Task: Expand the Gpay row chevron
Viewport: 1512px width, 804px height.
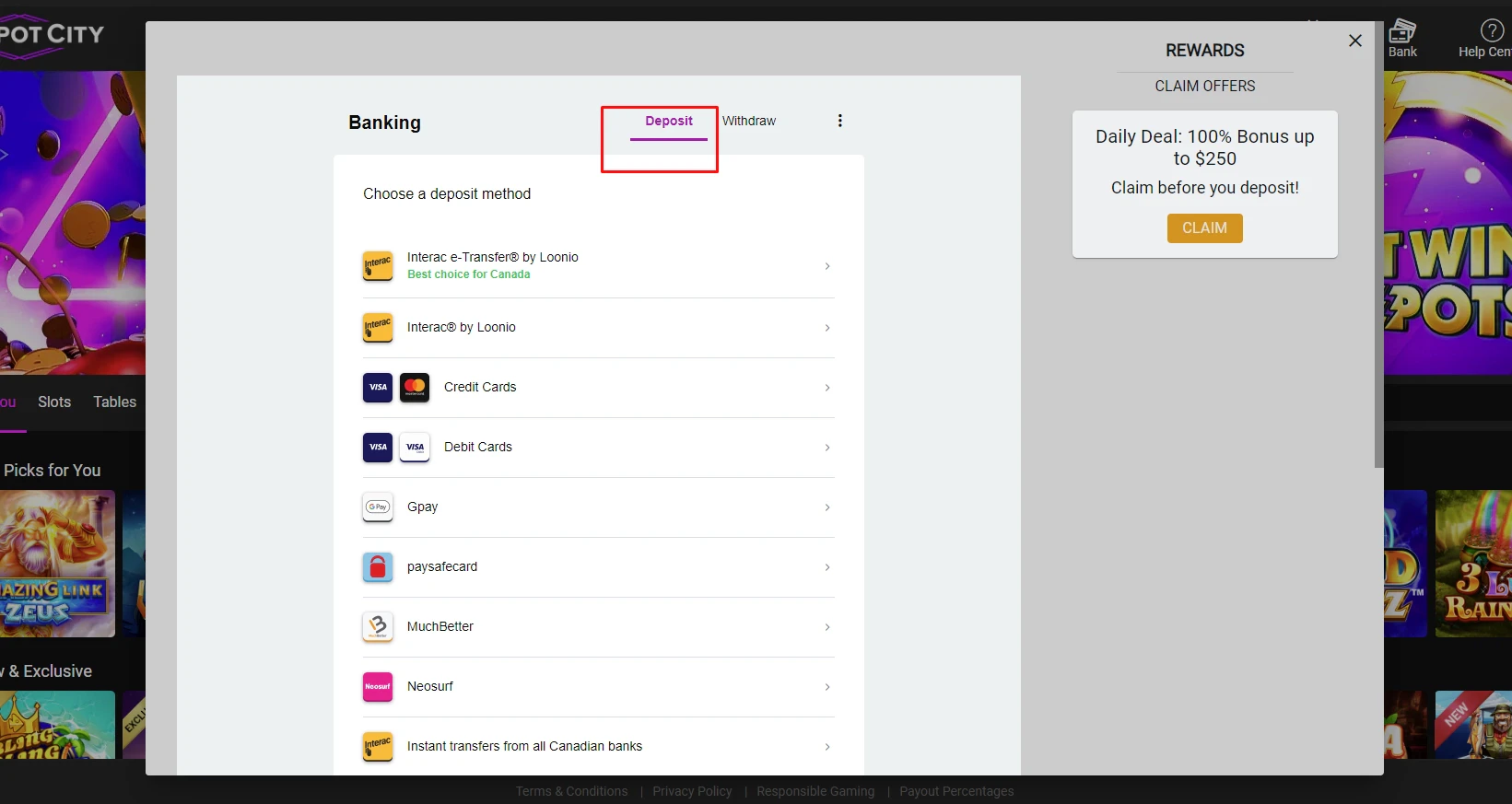Action: coord(827,507)
